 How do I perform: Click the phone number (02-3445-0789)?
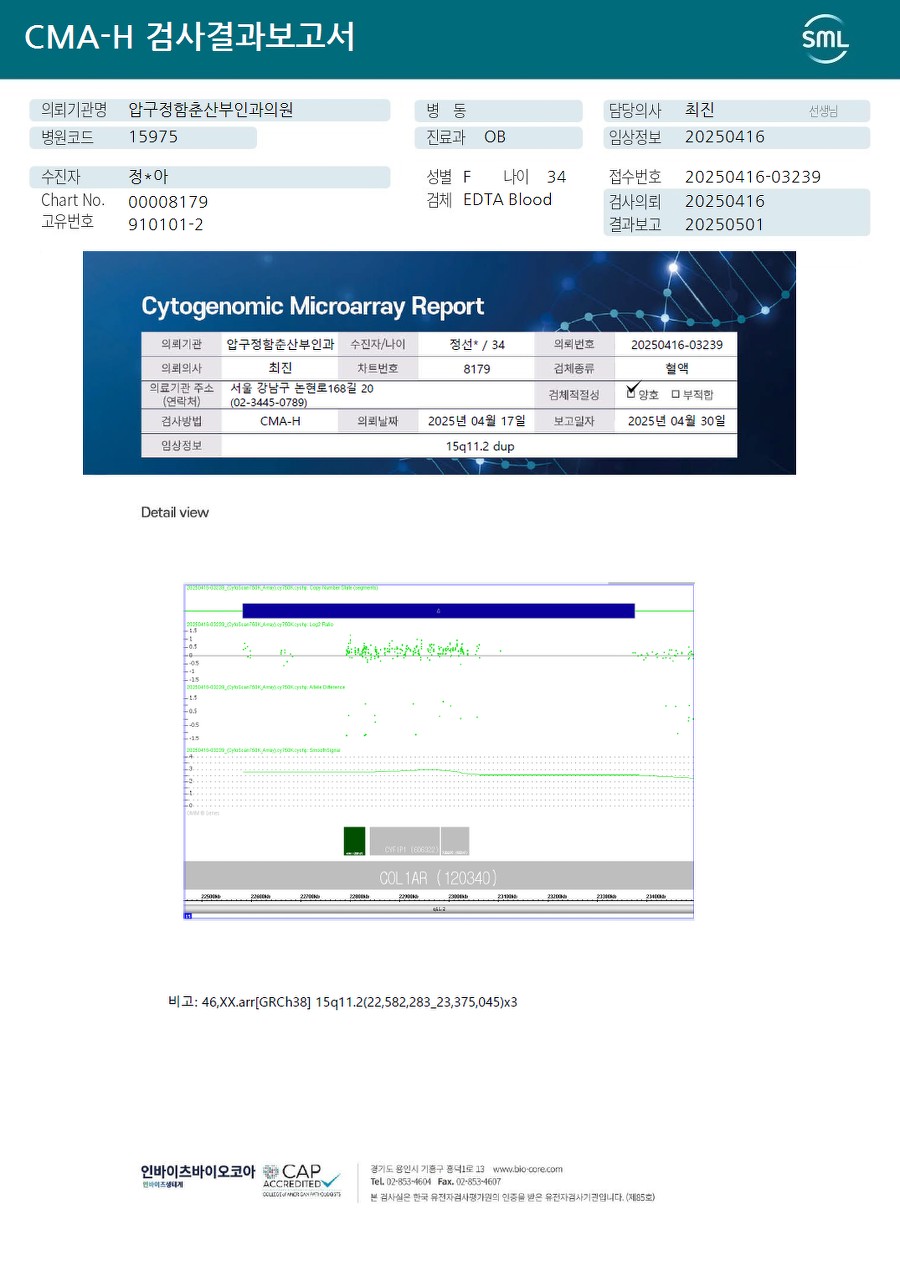click(269, 402)
